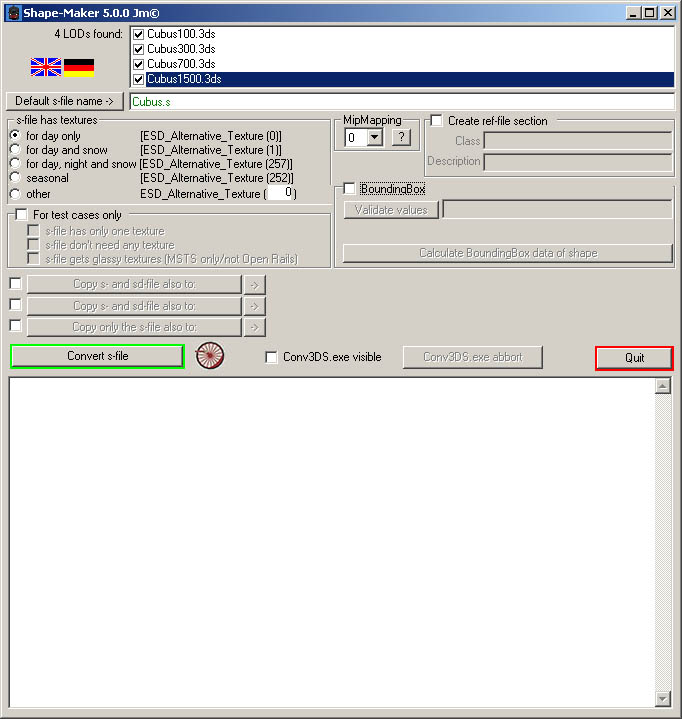Select the 'for day and snow' radio option
The width and height of the screenshot is (682, 719).
15,150
